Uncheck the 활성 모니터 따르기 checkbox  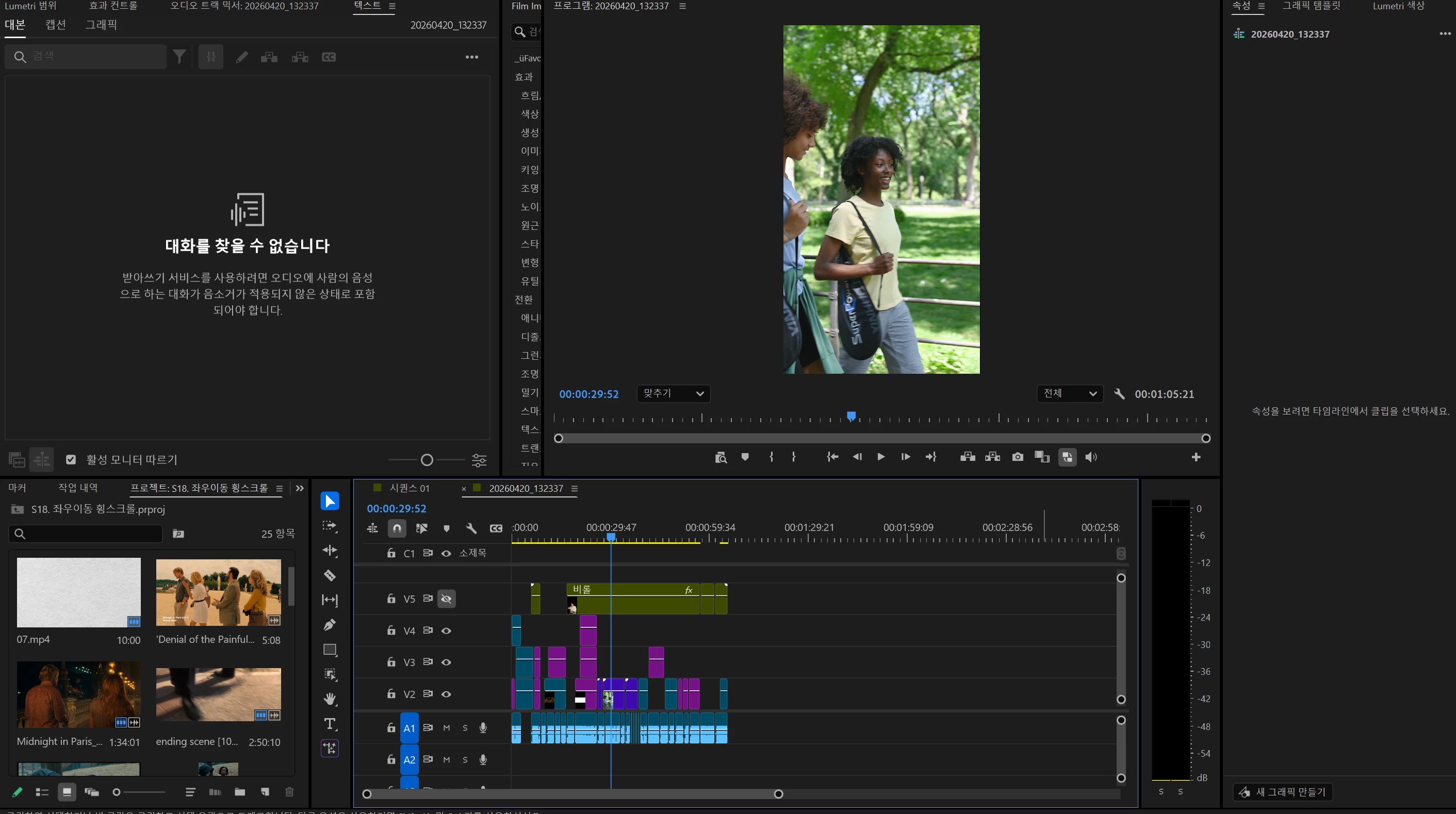[71, 459]
